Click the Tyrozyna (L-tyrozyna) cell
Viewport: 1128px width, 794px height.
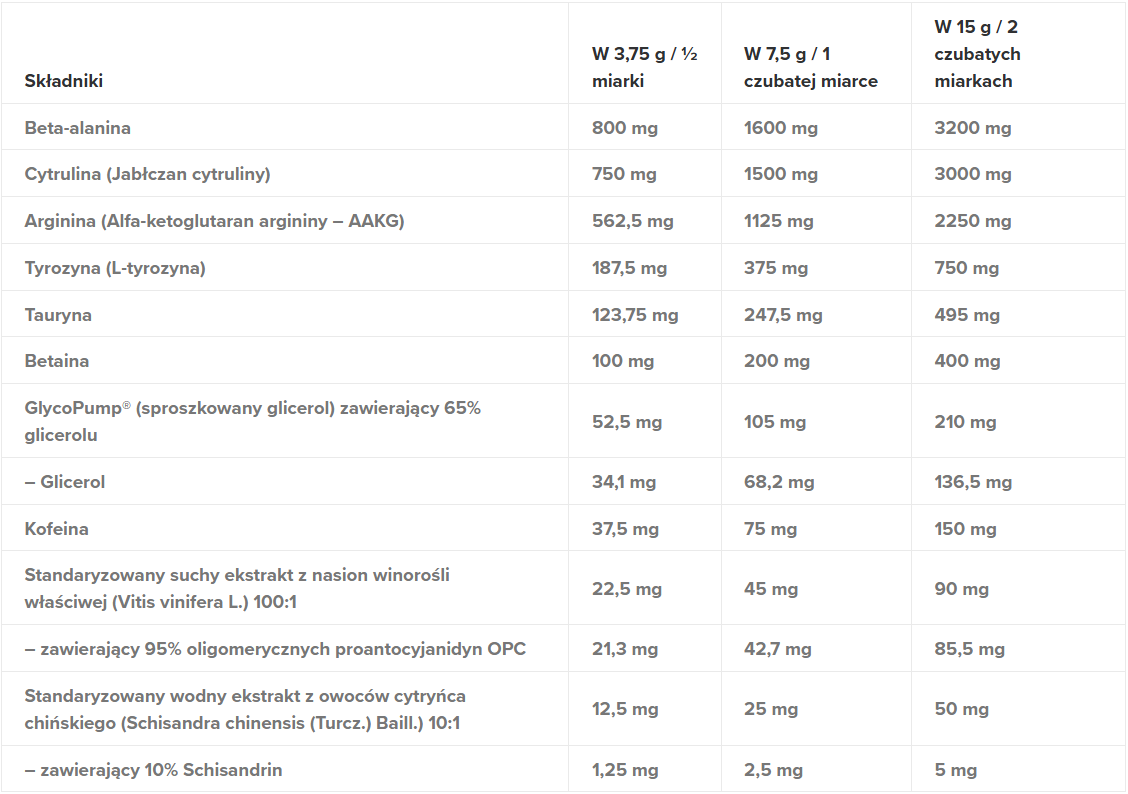(x=115, y=268)
